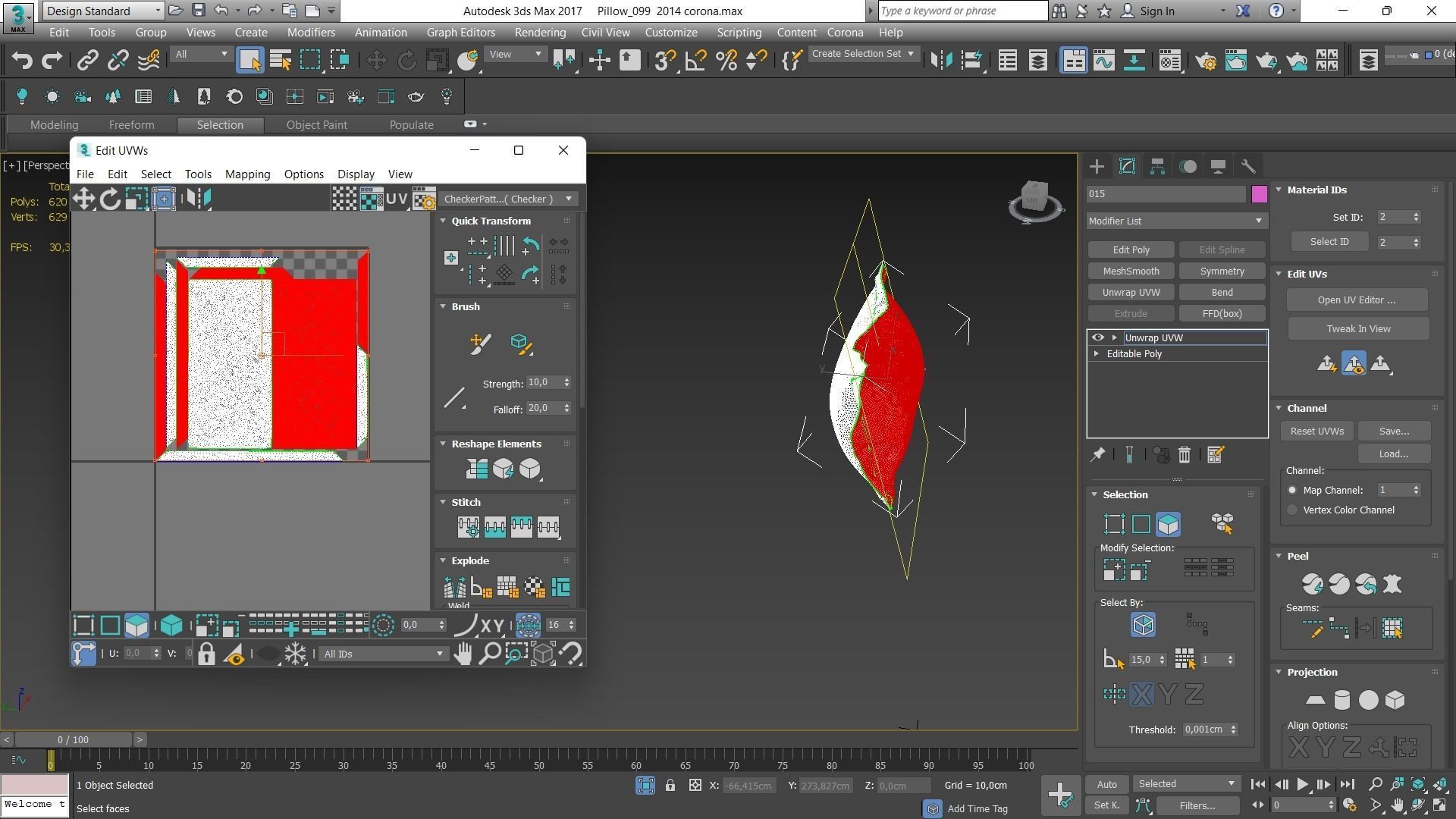Click the Open UV Editor button
The height and width of the screenshot is (819, 1456).
click(1356, 300)
